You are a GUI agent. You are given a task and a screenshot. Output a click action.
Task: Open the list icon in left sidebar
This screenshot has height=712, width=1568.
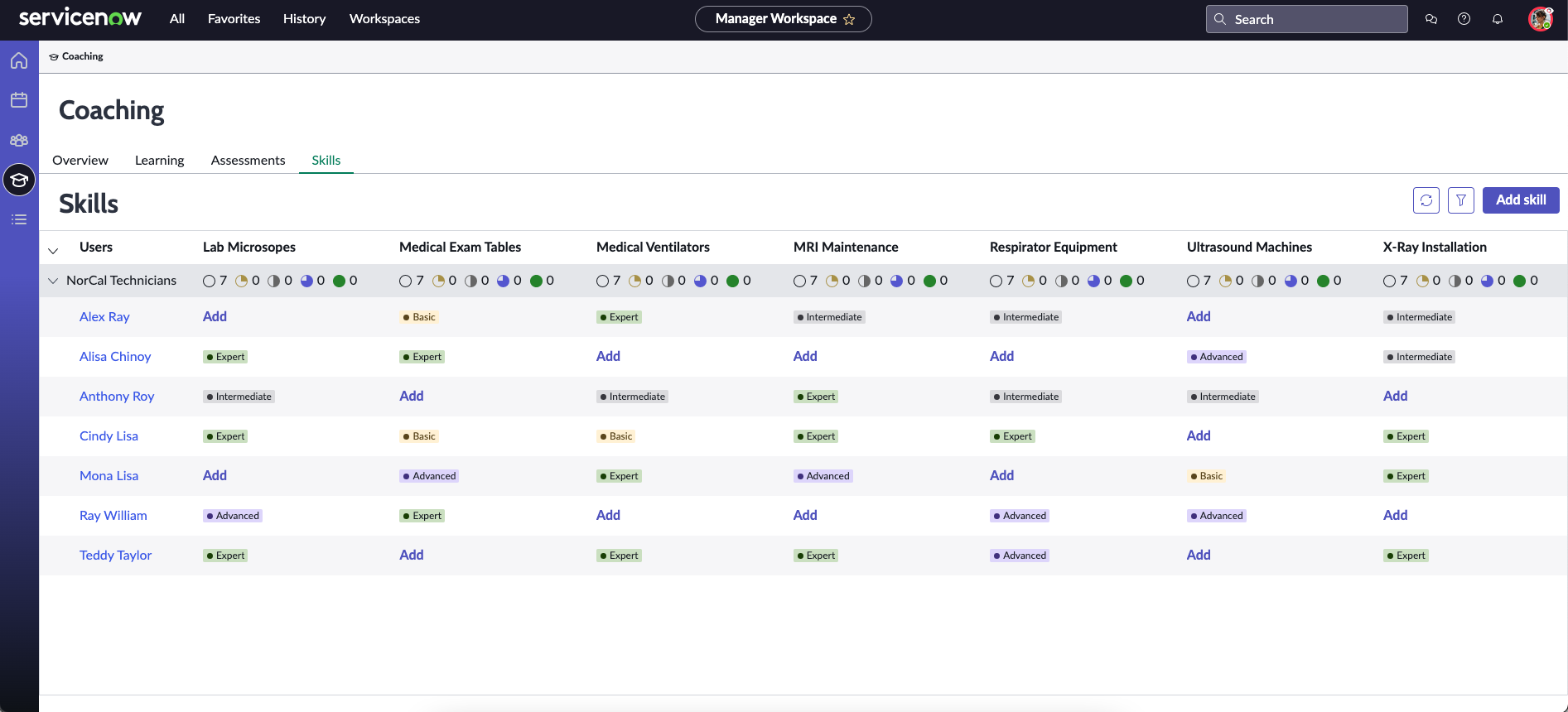tap(19, 219)
